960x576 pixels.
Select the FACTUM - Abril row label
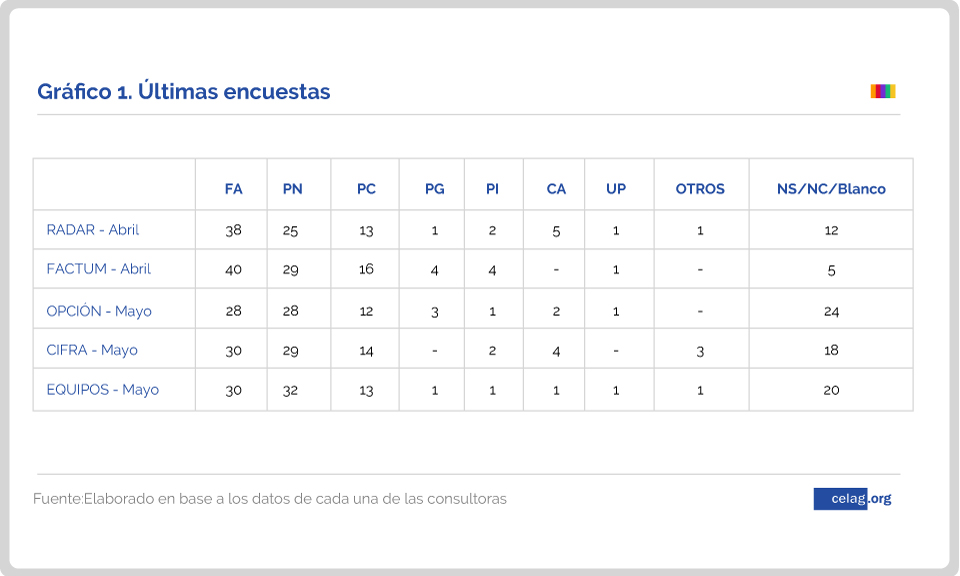tap(99, 269)
